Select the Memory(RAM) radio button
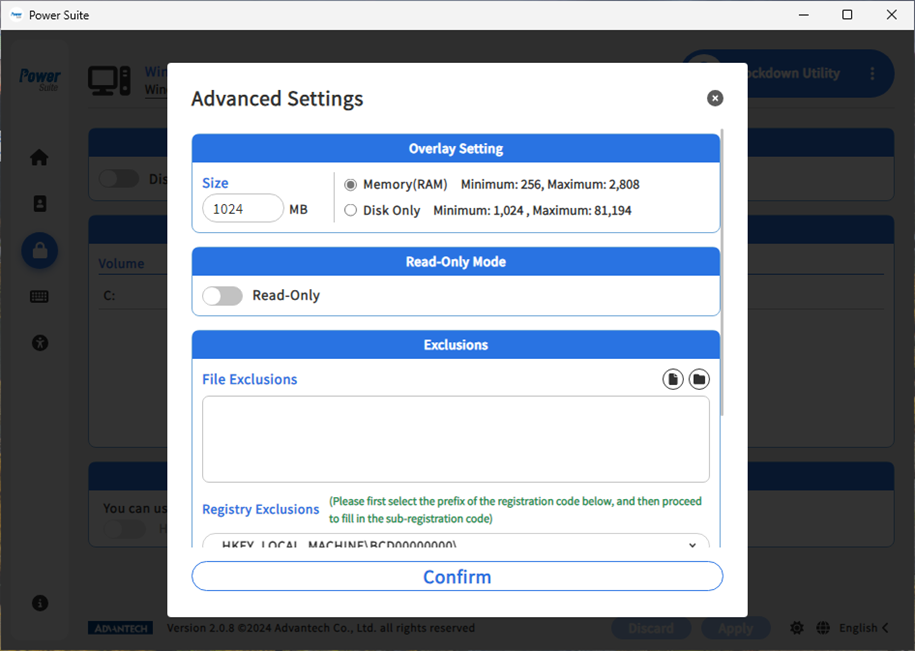915x651 pixels. pos(351,184)
